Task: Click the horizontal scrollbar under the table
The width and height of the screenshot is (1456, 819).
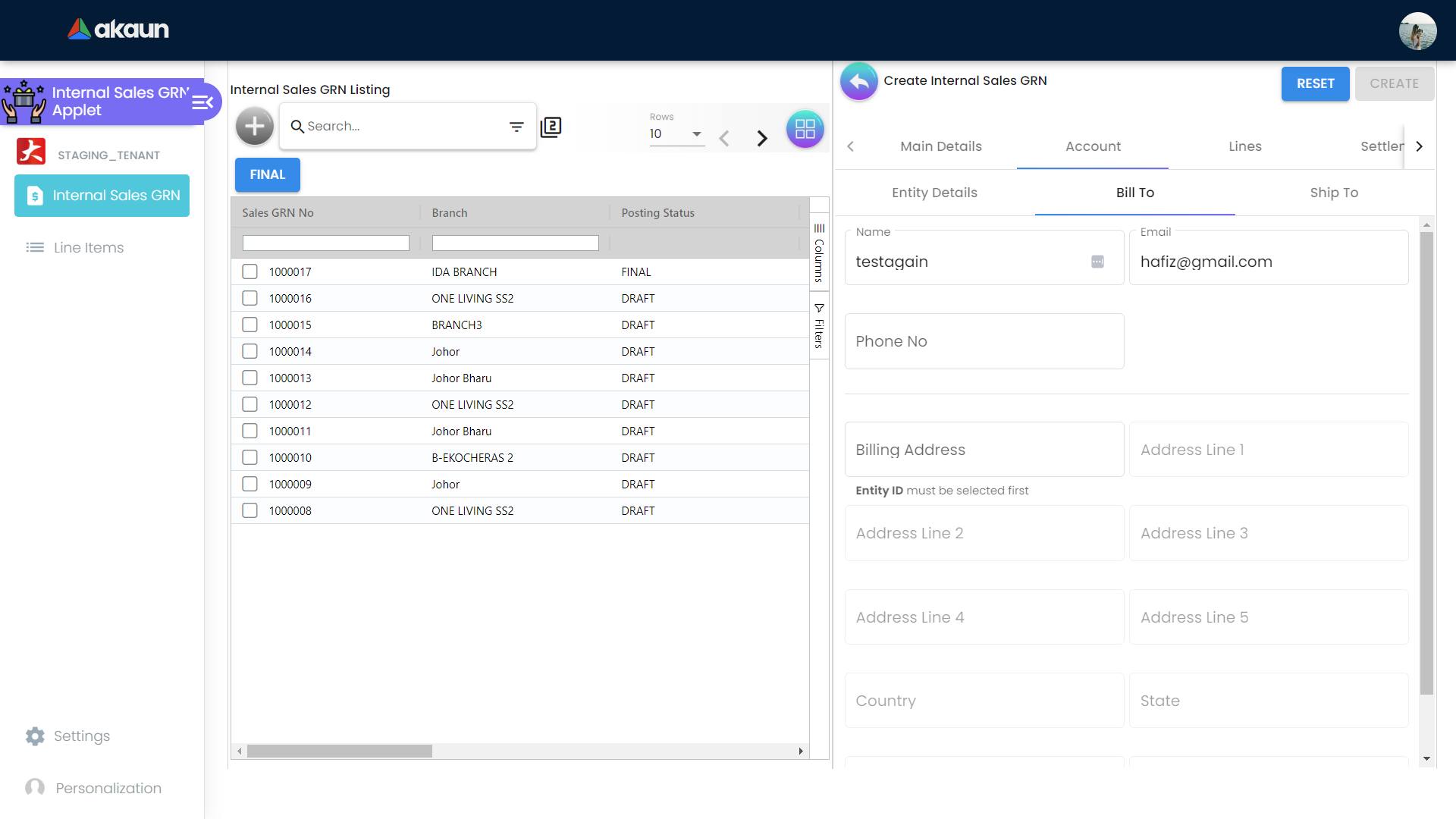Action: point(340,751)
